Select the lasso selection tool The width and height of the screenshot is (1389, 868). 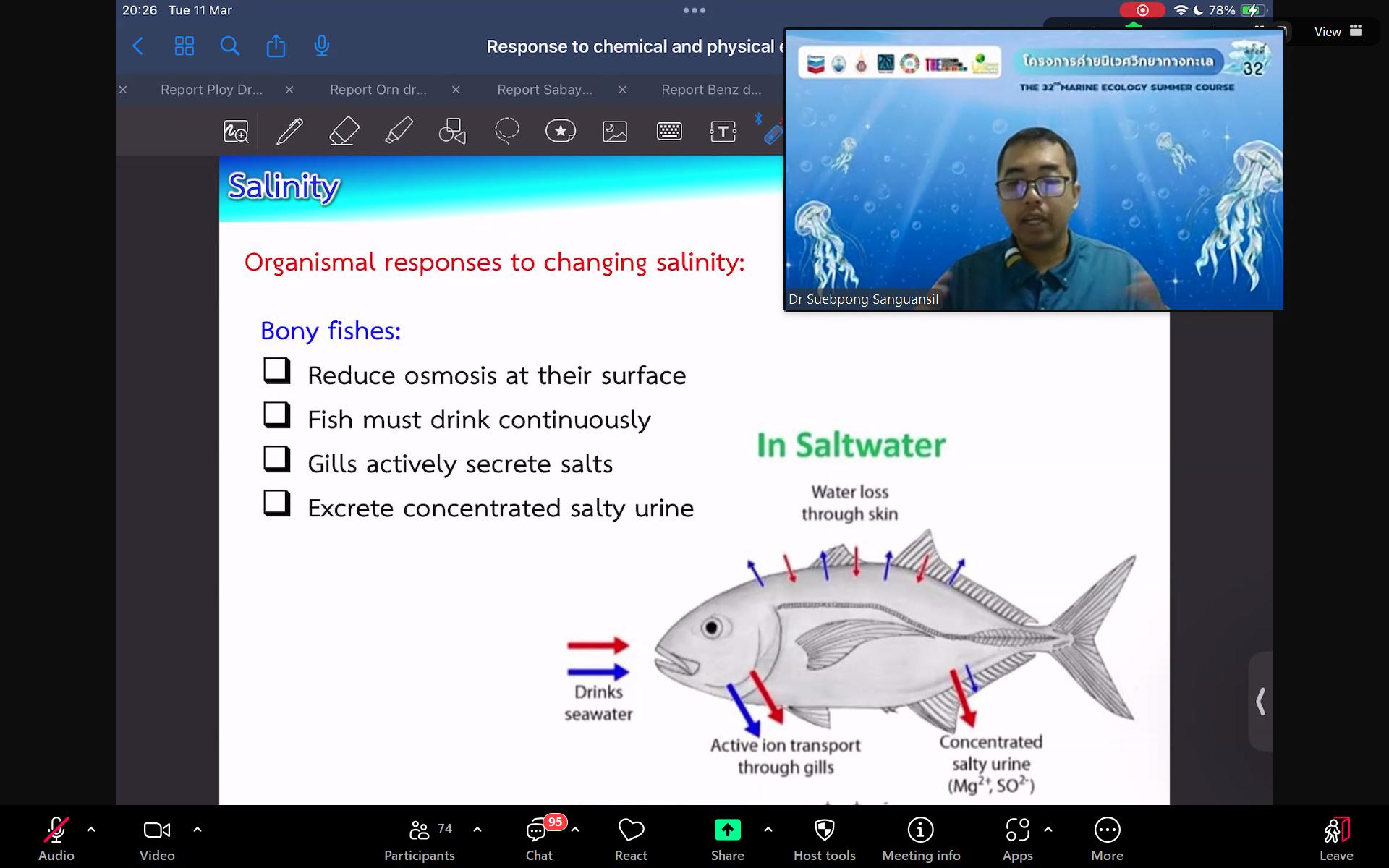[x=506, y=131]
